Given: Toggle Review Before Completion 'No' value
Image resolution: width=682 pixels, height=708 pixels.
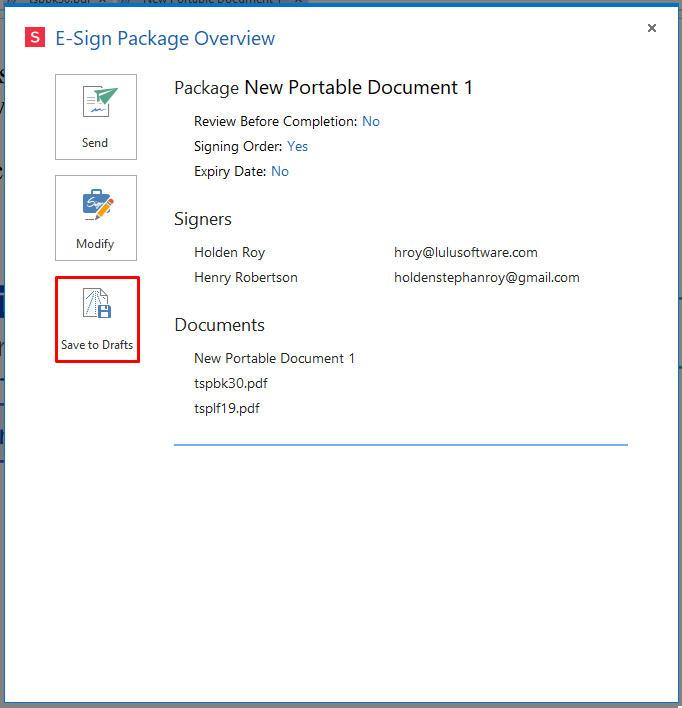Looking at the screenshot, I should click(371, 122).
